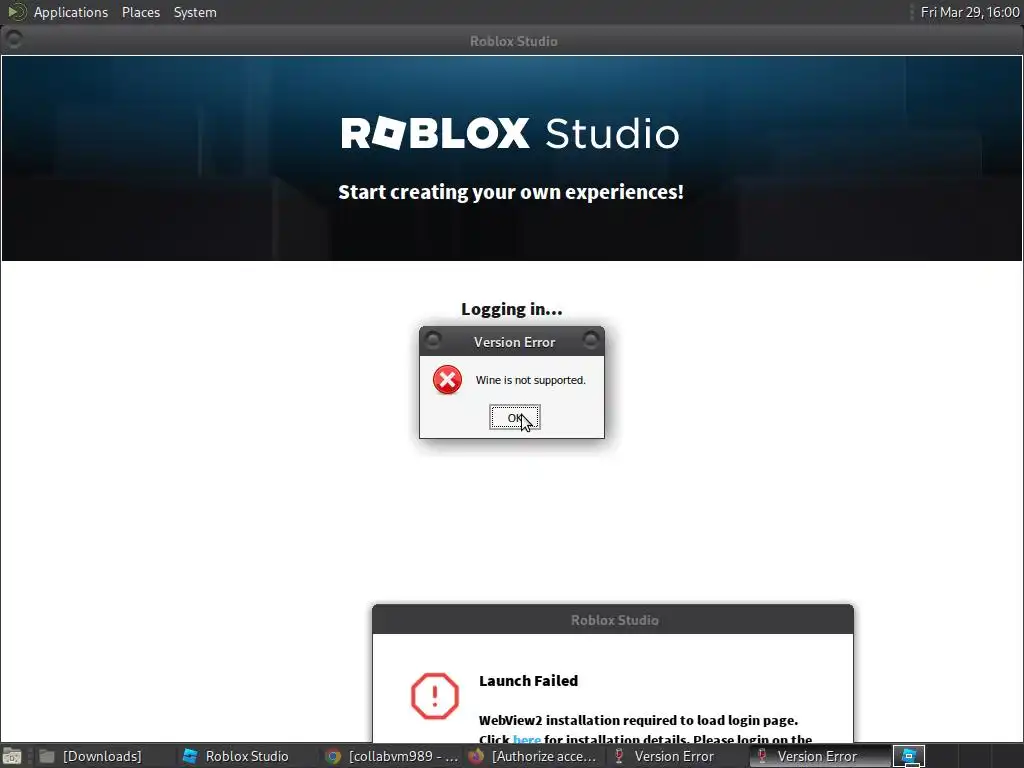Click 'Start creating your own experiences!' tagline

pos(511,192)
